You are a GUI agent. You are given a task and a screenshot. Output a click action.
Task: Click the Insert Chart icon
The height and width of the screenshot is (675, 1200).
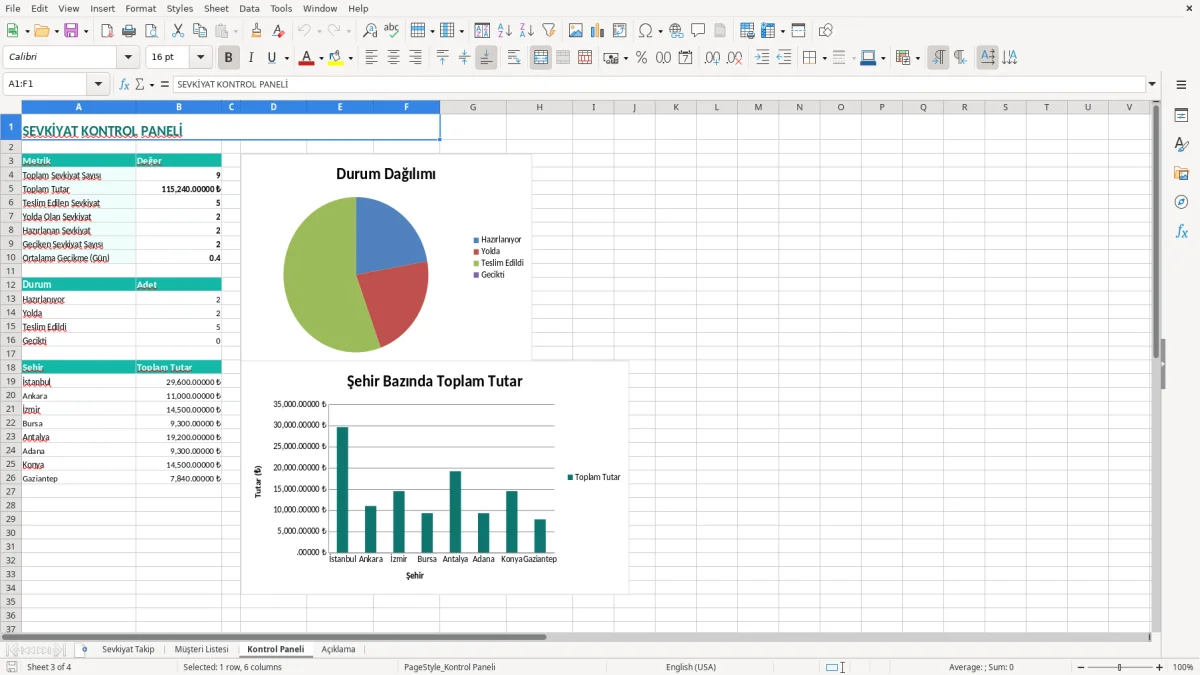[x=598, y=31]
